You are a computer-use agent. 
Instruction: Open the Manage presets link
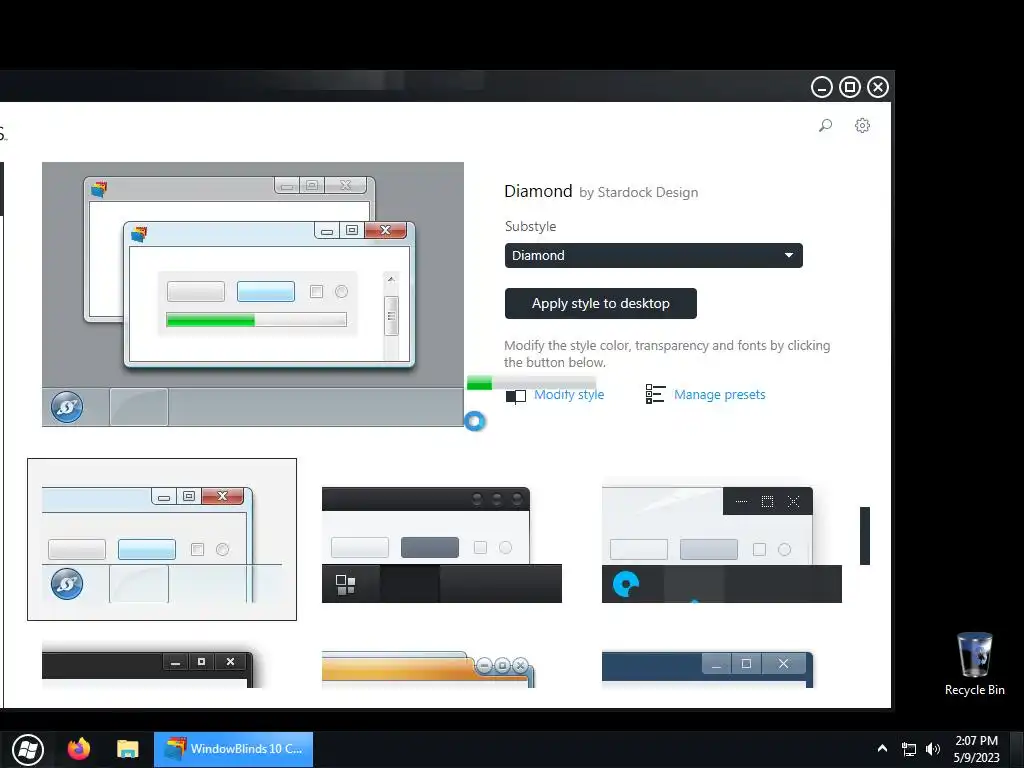point(719,394)
